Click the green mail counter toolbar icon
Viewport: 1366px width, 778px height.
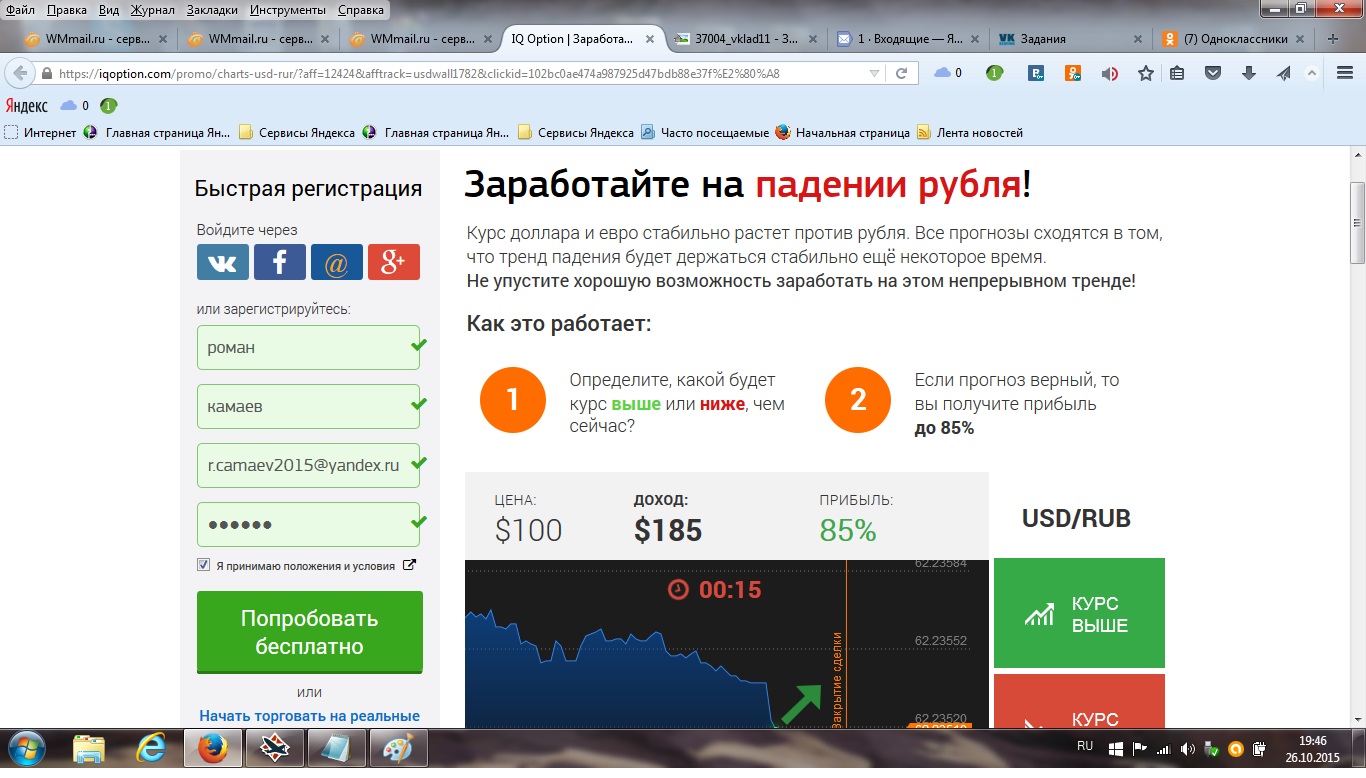pos(994,73)
